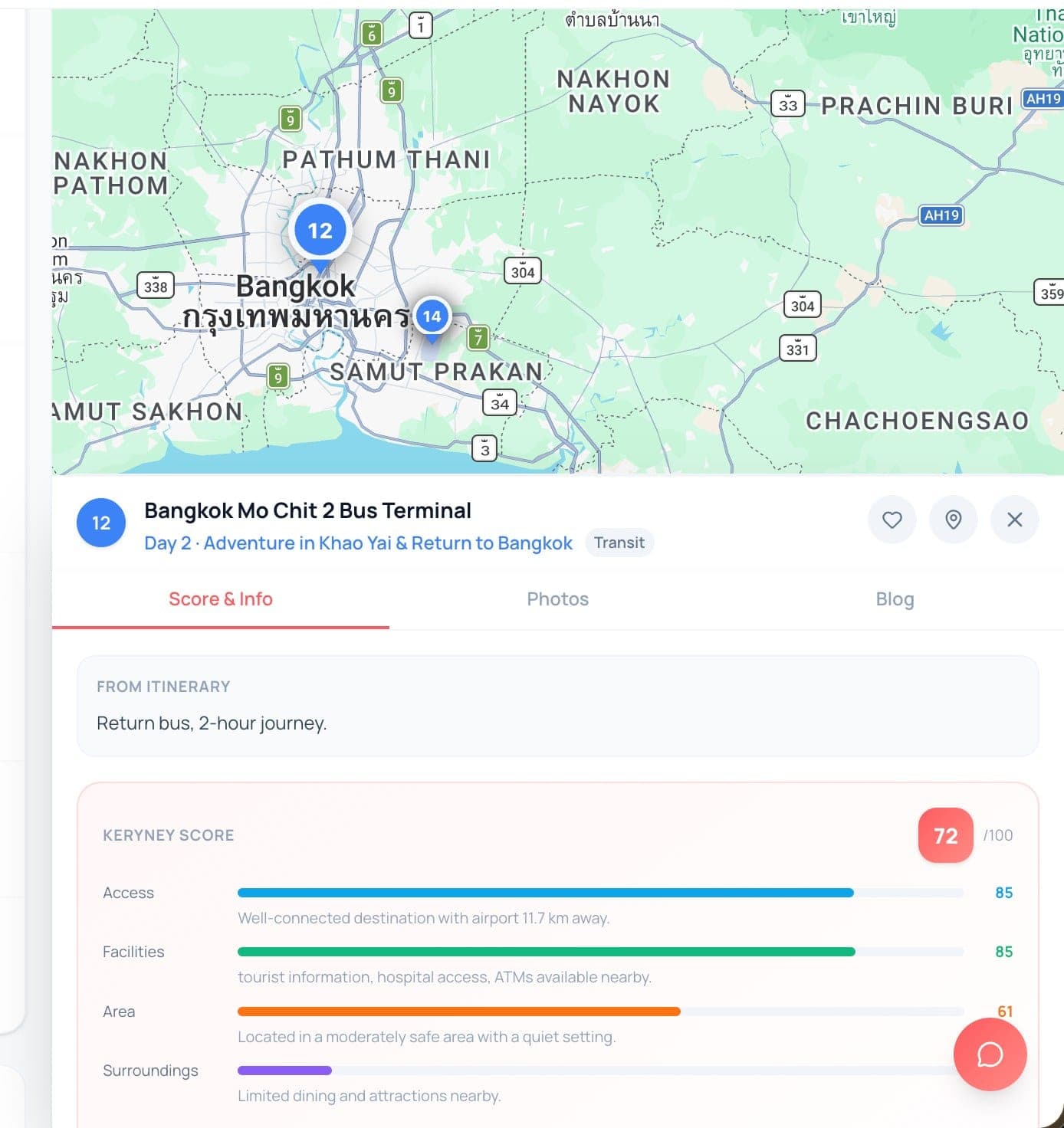Click highway 304 shield near Bangkok
Screen dimensions: 1064x1128
click(522, 271)
